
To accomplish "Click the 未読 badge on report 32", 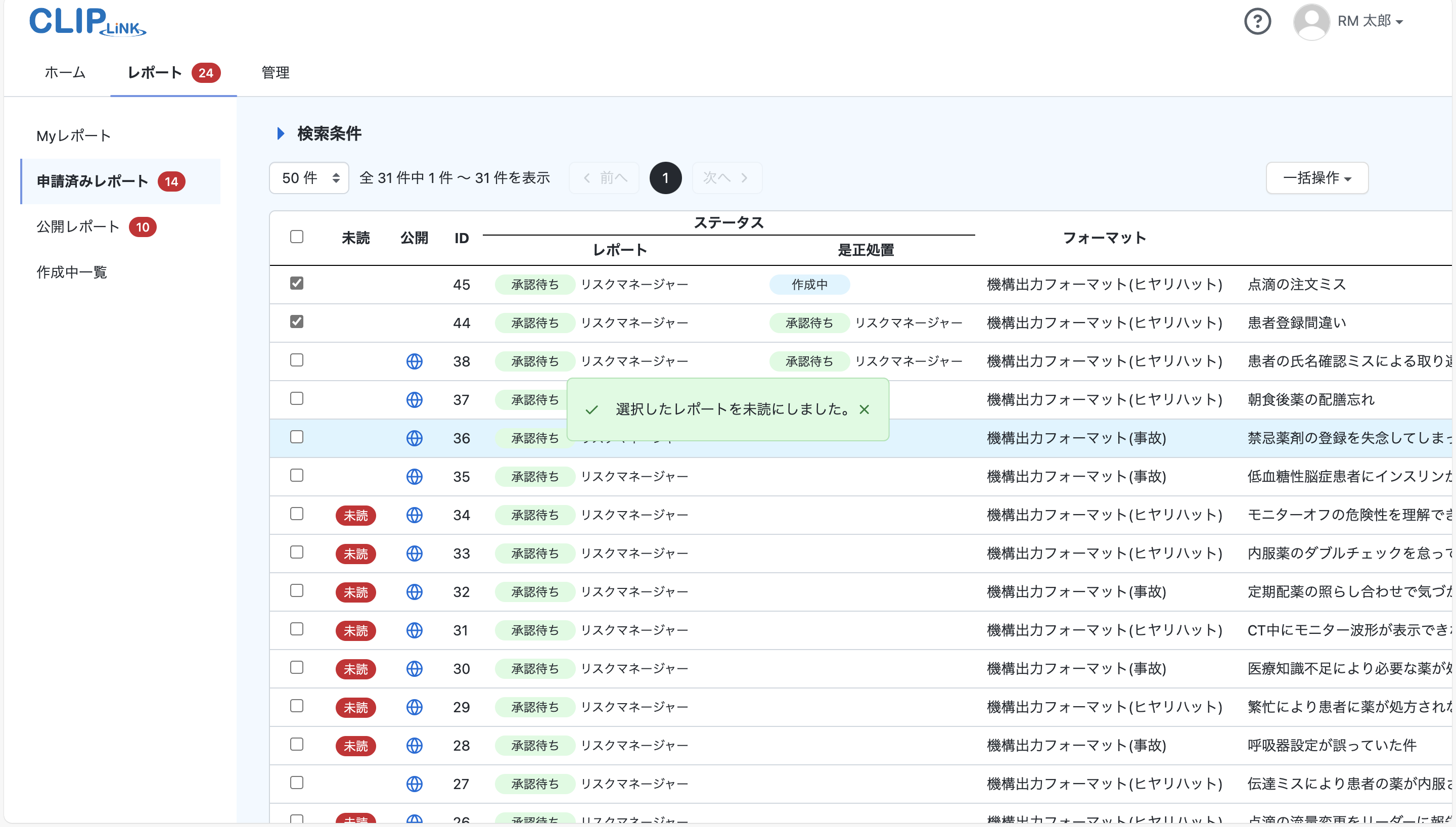I will 356,592.
